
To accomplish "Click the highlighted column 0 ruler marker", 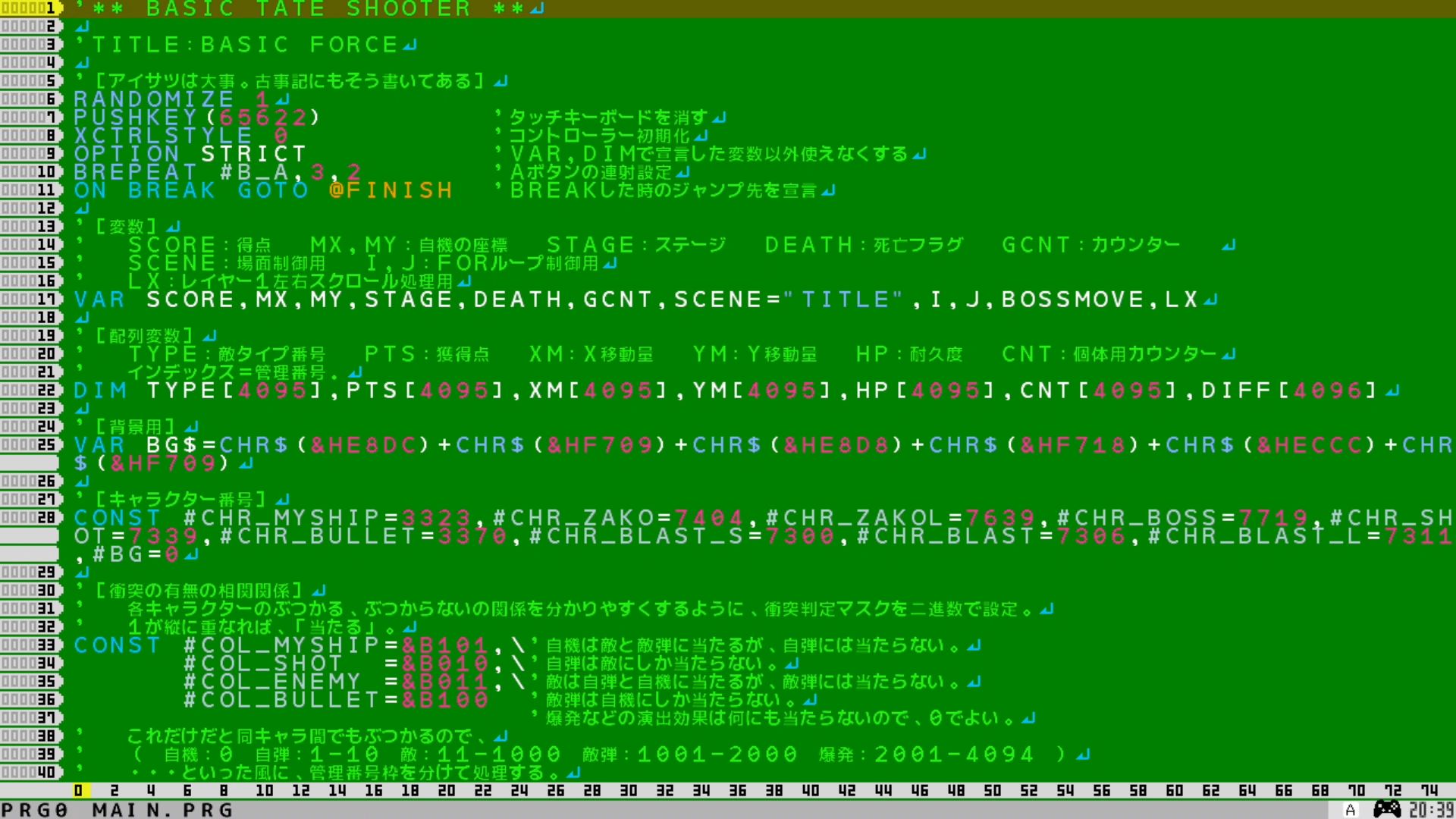I will click(x=78, y=791).
